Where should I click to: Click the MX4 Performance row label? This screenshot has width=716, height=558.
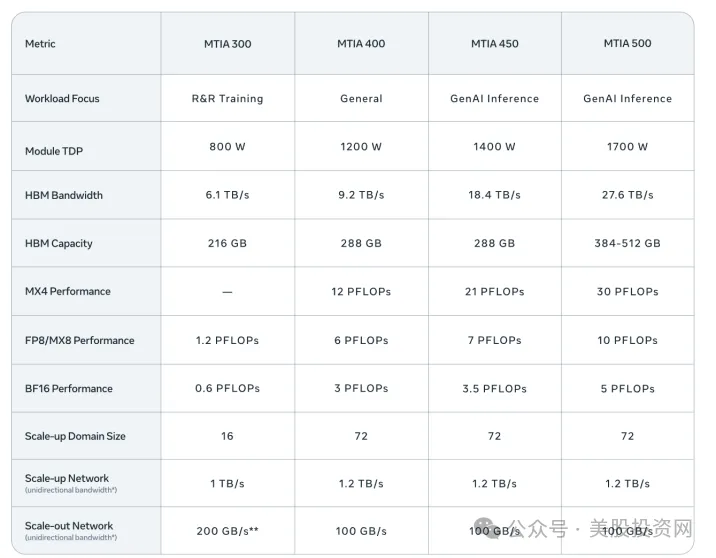pyautogui.click(x=68, y=291)
